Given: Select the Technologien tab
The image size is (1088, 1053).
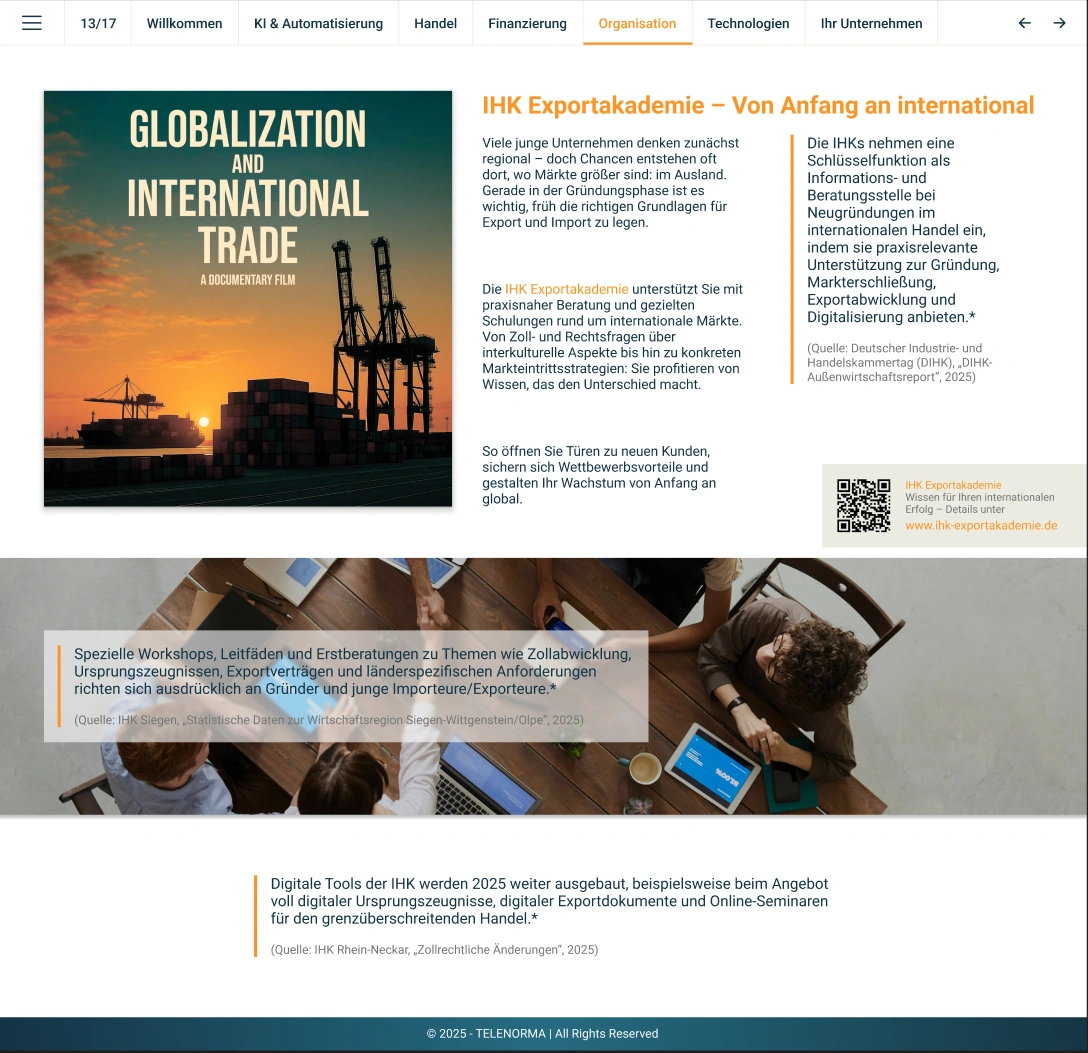Looking at the screenshot, I should (748, 22).
